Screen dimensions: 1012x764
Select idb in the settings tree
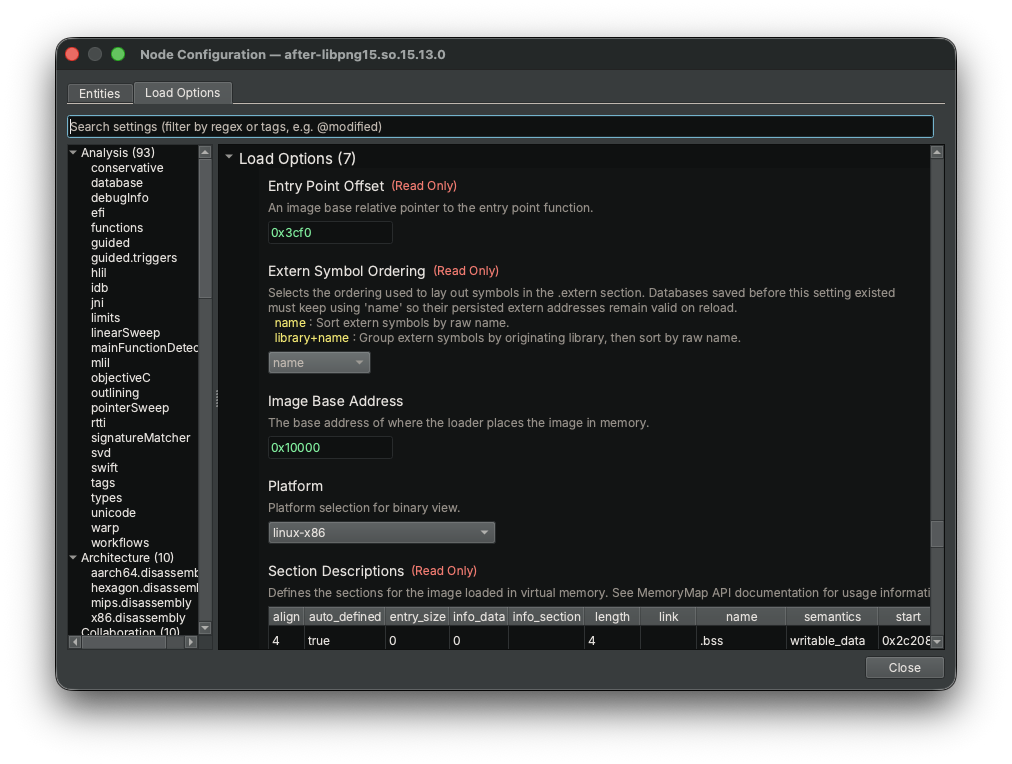pyautogui.click(x=99, y=288)
